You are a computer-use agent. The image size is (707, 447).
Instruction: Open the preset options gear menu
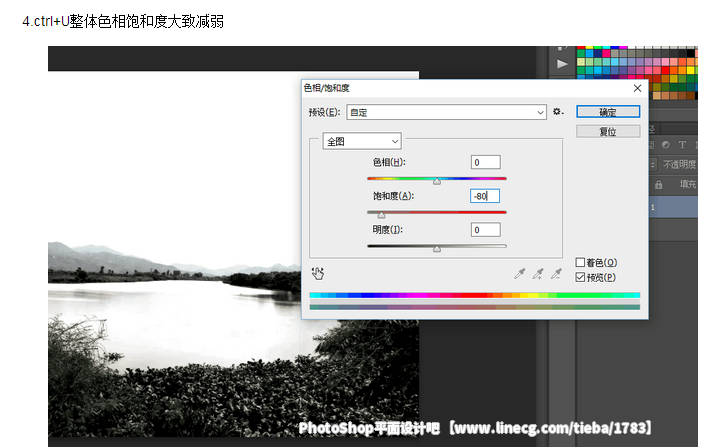[558, 111]
